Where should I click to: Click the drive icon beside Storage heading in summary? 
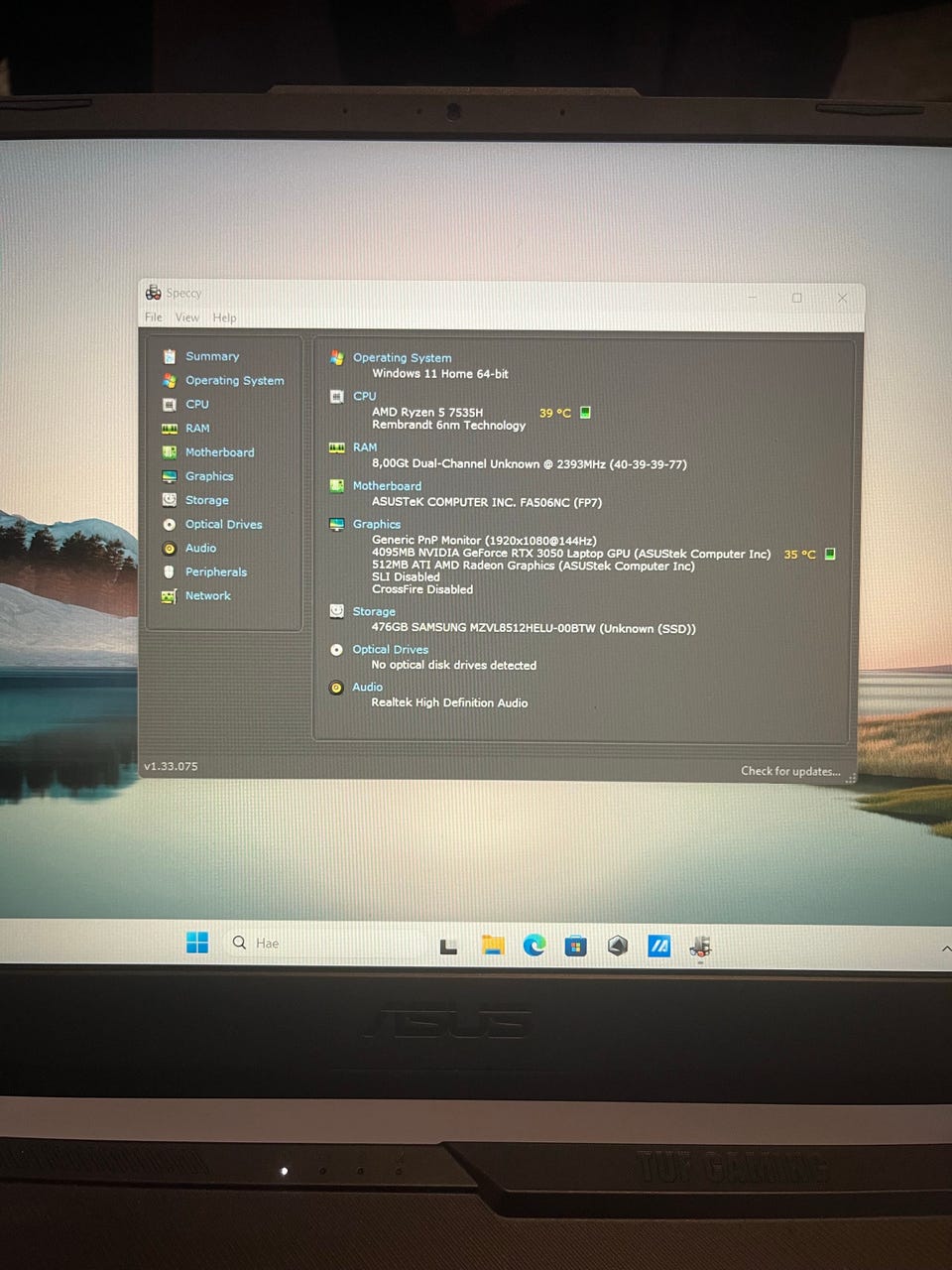click(337, 611)
